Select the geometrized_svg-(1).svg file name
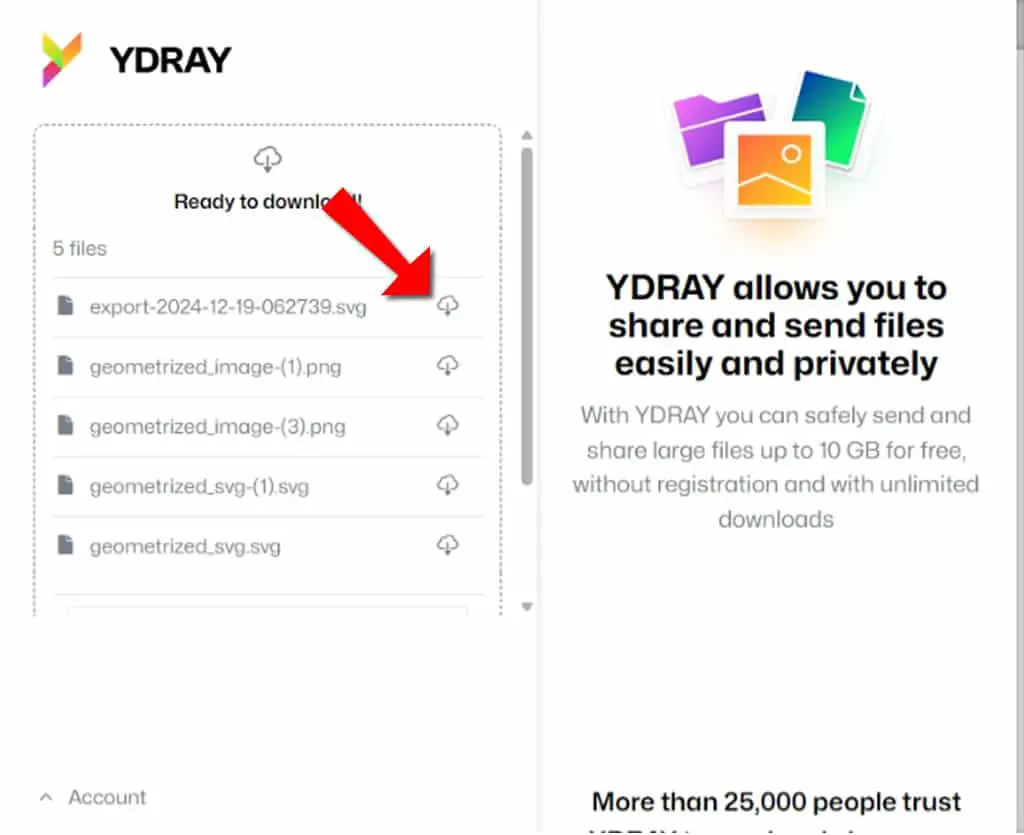The image size is (1024, 835). [x=199, y=486]
